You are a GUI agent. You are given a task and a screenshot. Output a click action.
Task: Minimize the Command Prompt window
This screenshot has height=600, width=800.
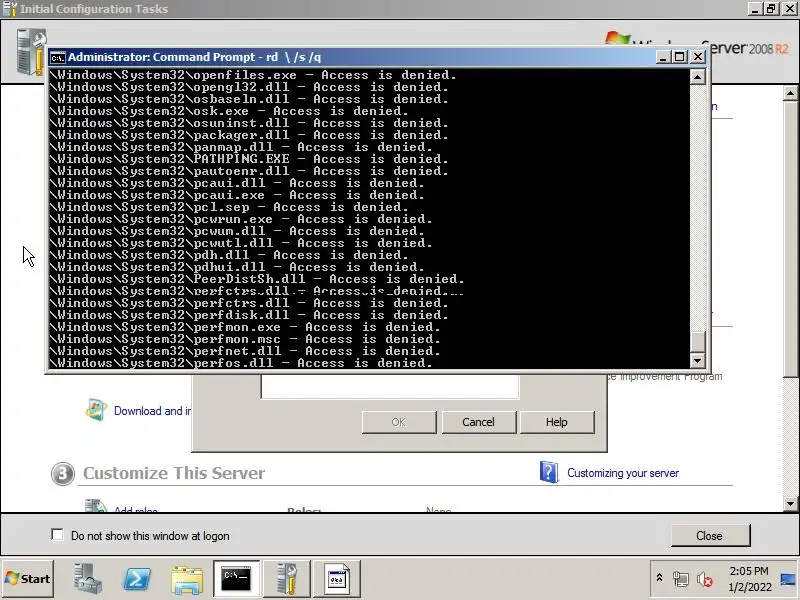coord(663,57)
